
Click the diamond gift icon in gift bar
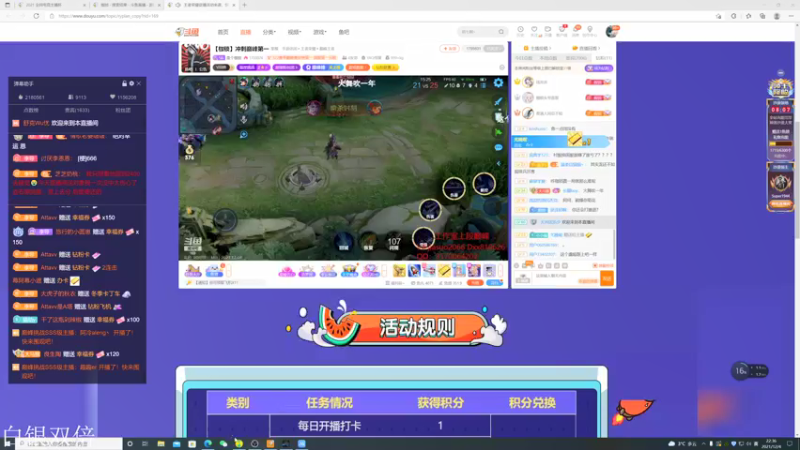point(369,270)
